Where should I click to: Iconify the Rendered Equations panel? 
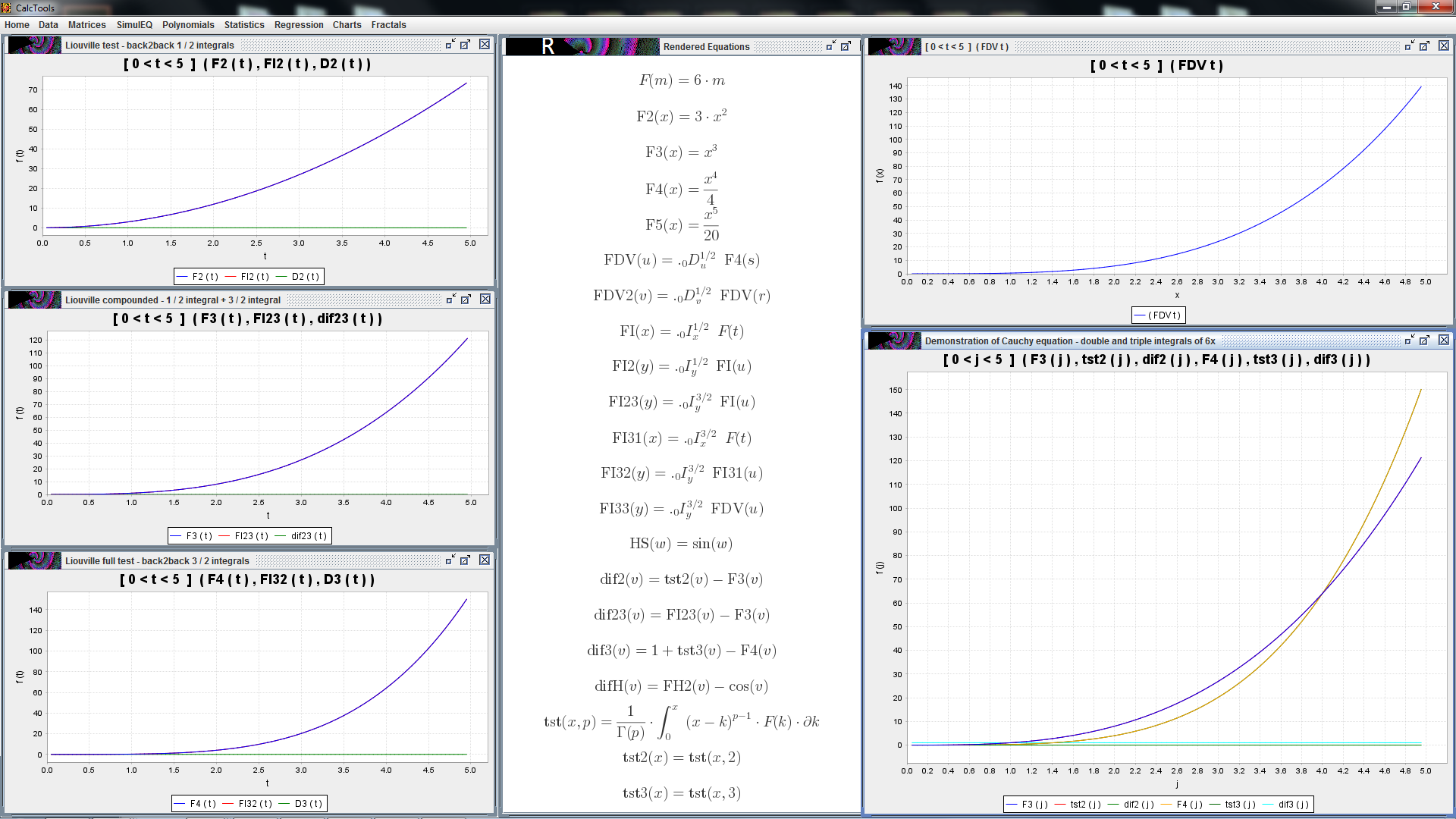tap(830, 46)
